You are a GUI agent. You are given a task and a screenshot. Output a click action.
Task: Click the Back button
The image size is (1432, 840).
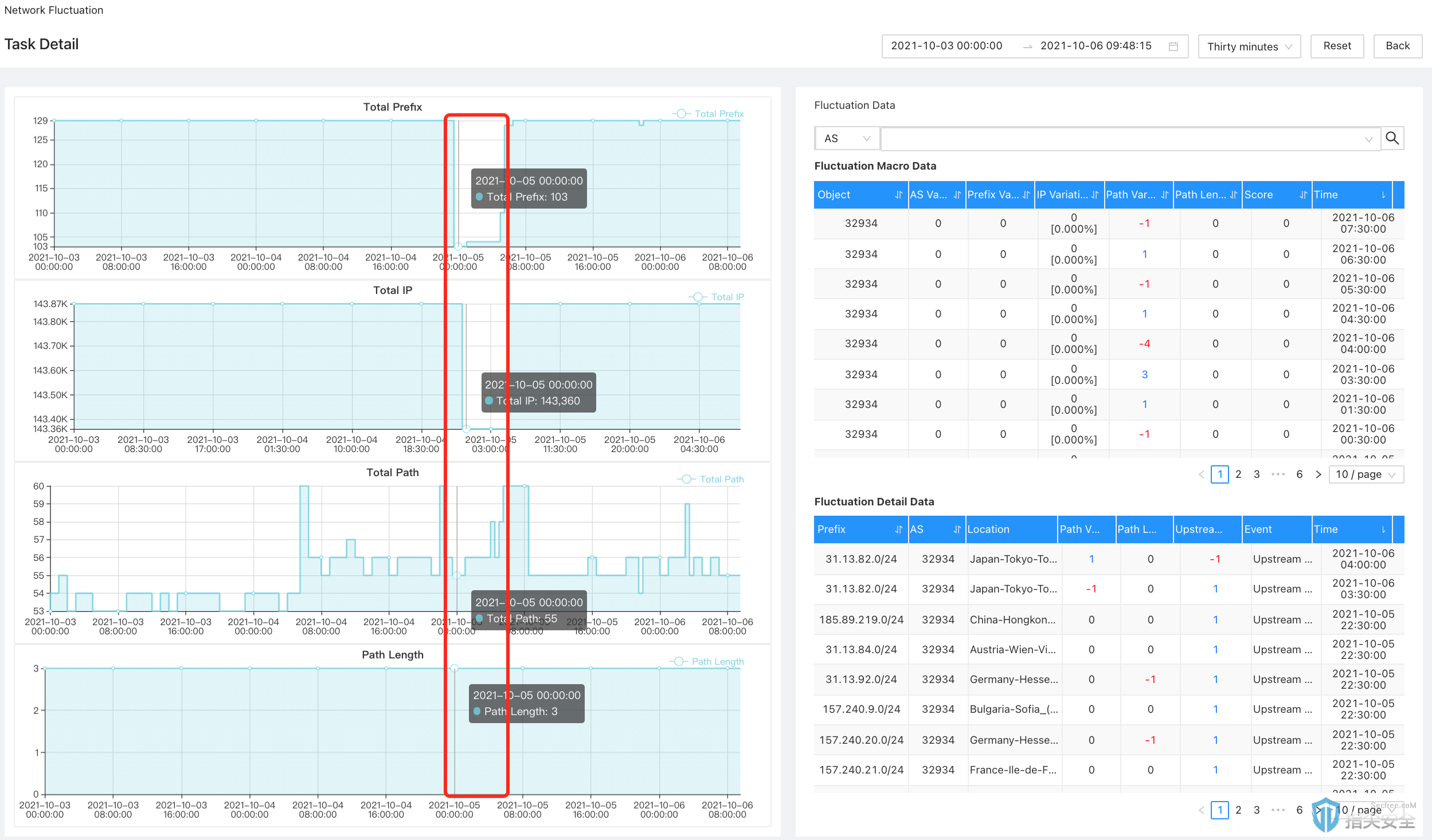coord(1397,46)
